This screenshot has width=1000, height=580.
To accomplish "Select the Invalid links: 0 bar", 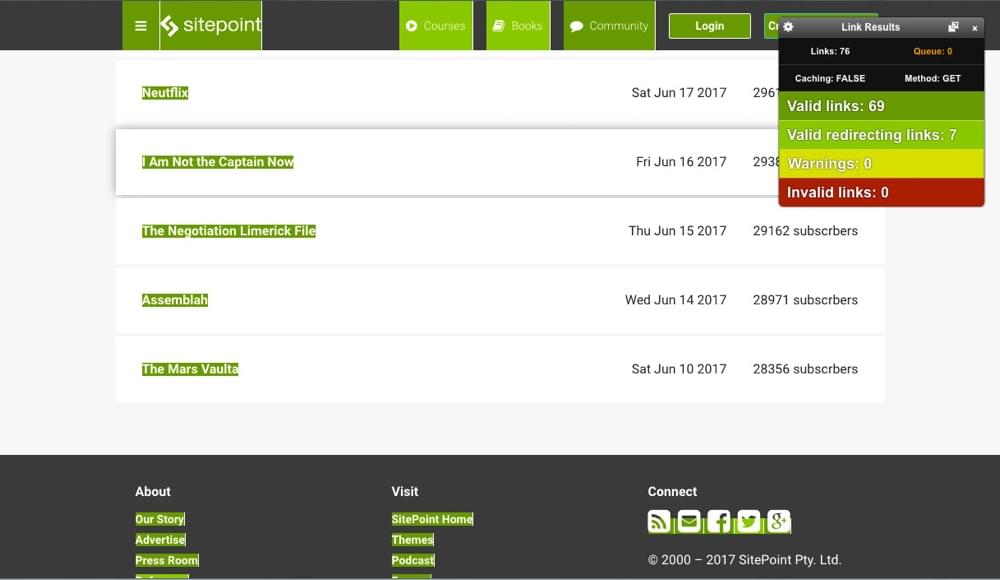I will (881, 192).
